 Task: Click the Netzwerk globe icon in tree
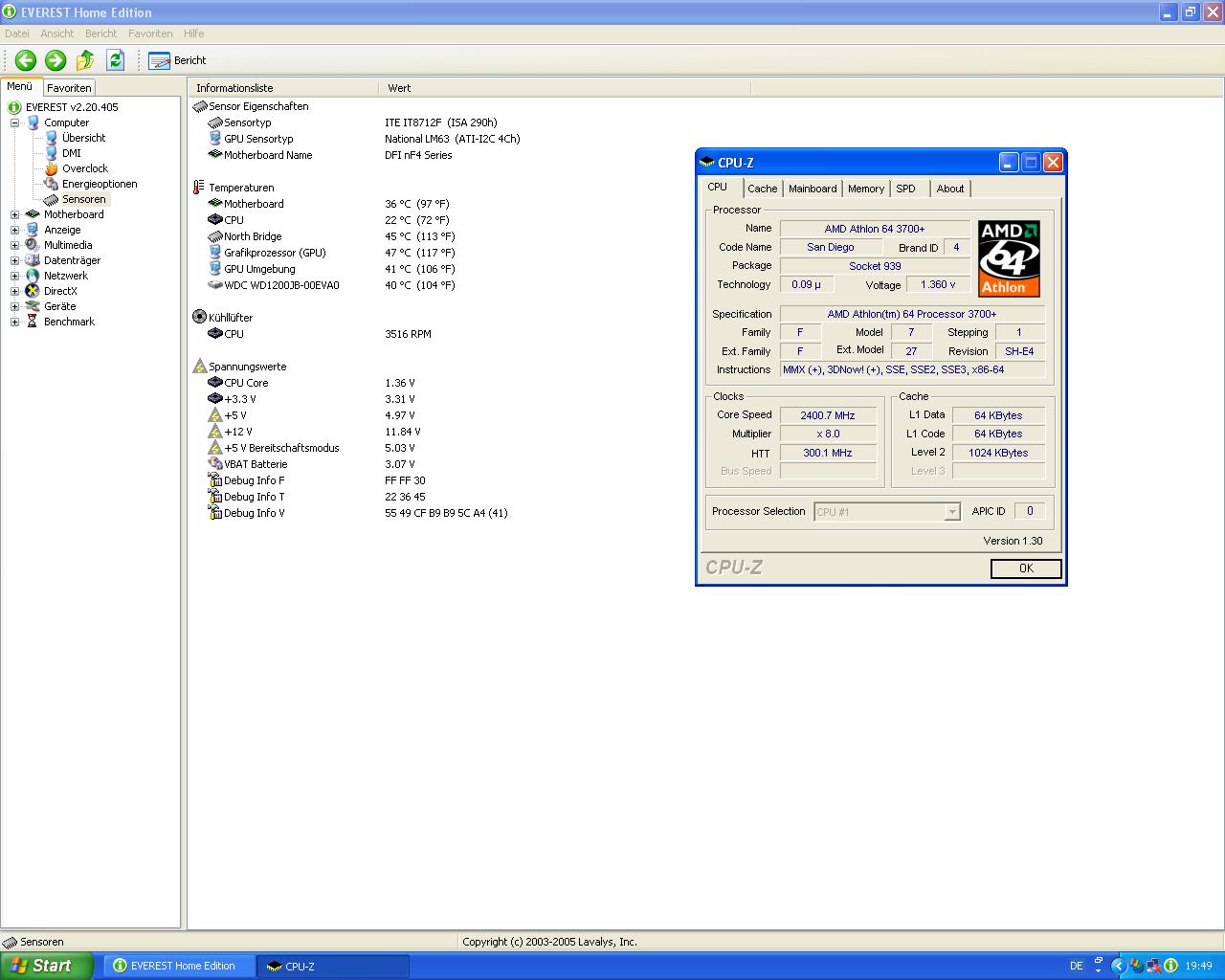tap(33, 276)
